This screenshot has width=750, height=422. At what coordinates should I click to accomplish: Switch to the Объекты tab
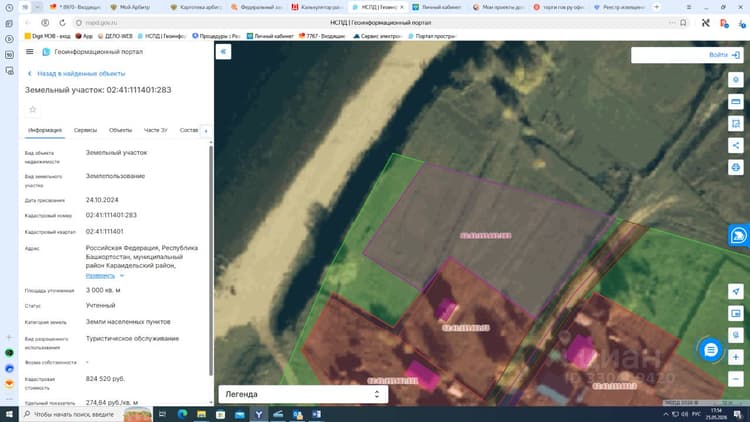(120, 130)
